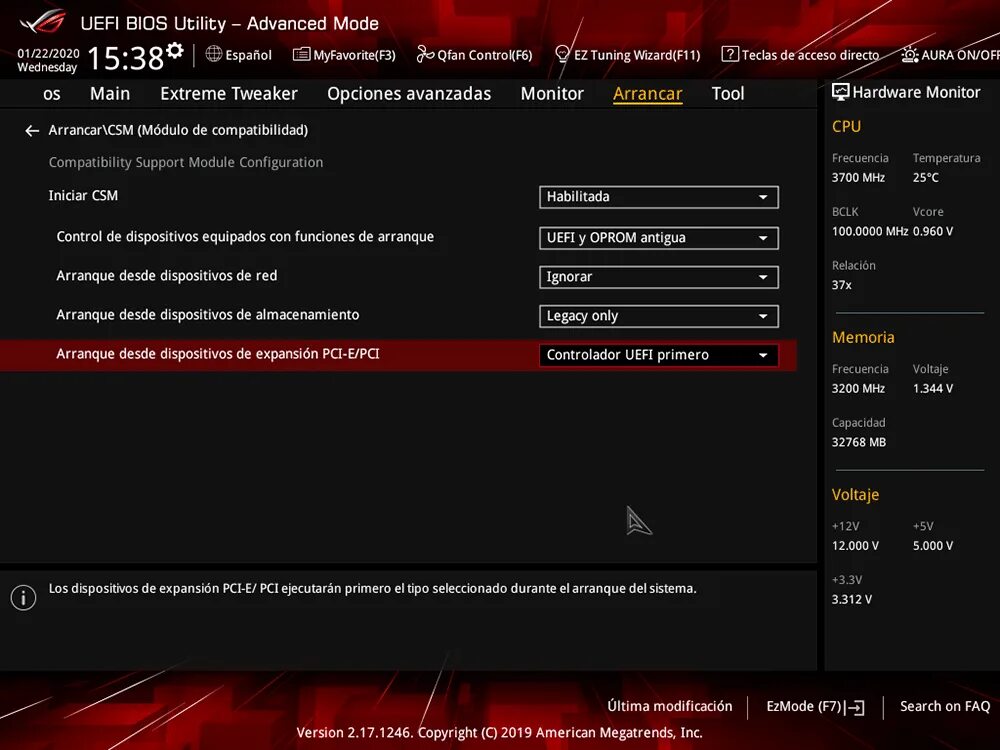This screenshot has height=750, width=1000.
Task: Click Qfan Control(F6) label
Action: 485,55
